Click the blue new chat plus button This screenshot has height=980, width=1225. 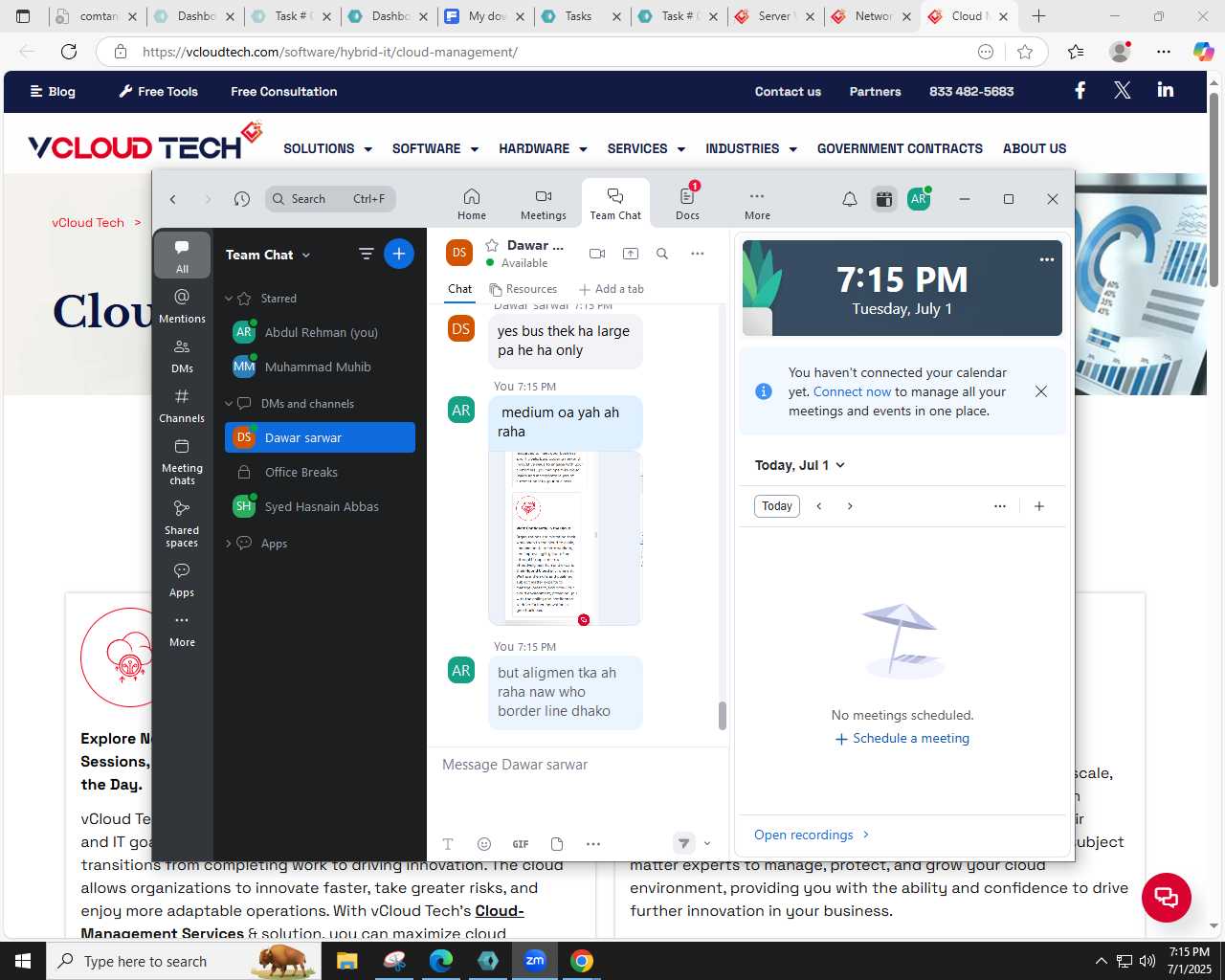tap(399, 254)
